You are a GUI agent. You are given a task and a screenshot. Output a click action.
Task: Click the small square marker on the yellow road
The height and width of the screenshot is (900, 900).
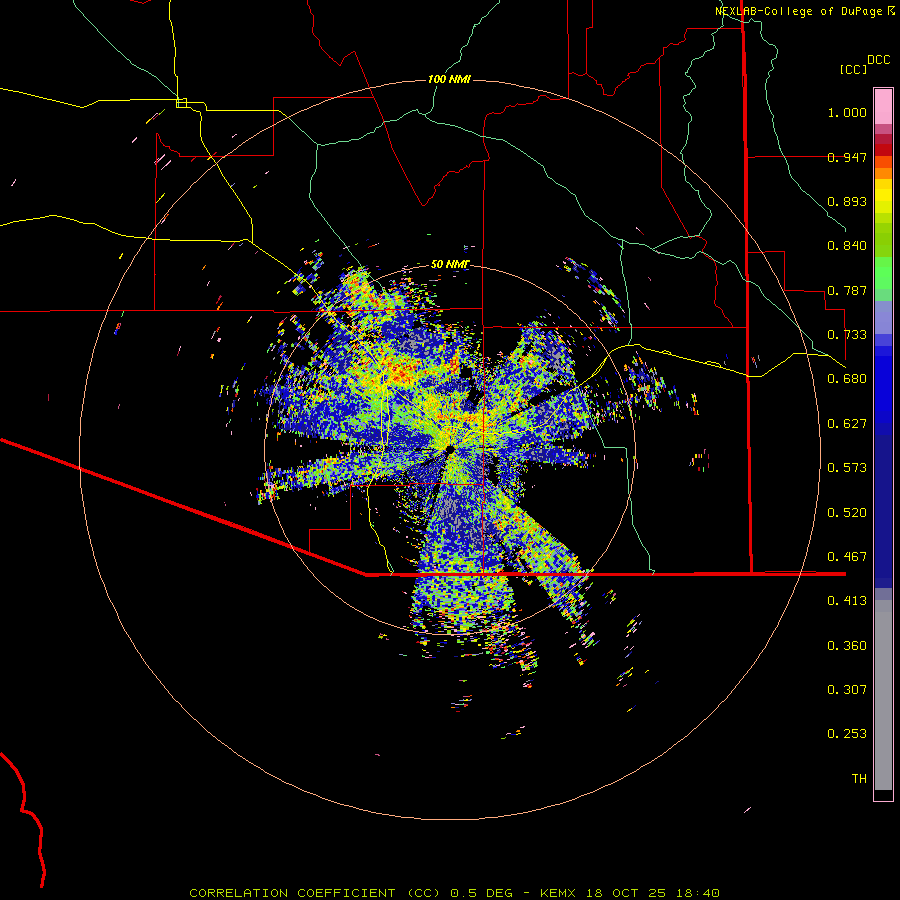point(181,103)
